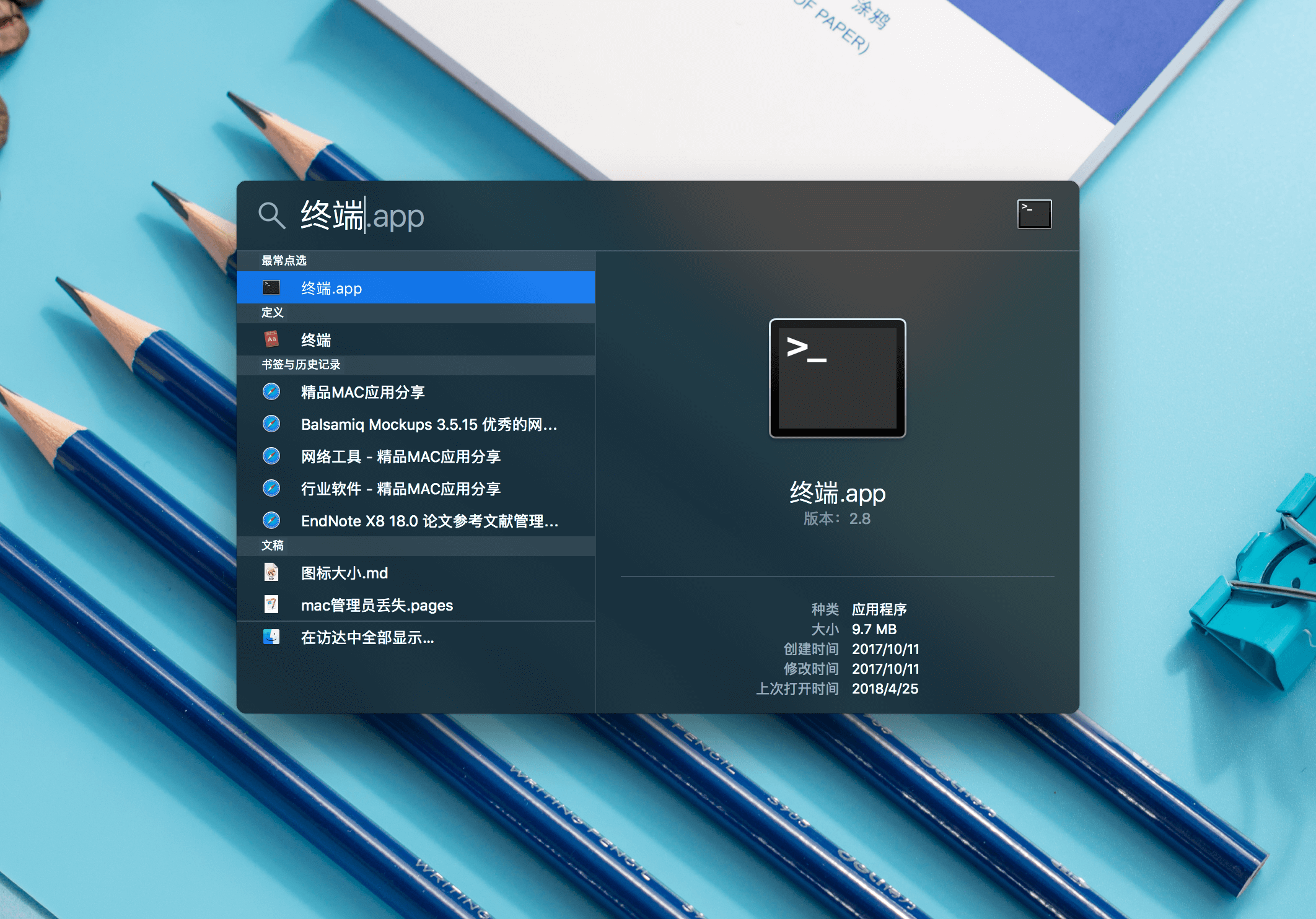The width and height of the screenshot is (1316, 919).
Task: Open mac管理员丢失.pages document
Action: click(x=416, y=604)
